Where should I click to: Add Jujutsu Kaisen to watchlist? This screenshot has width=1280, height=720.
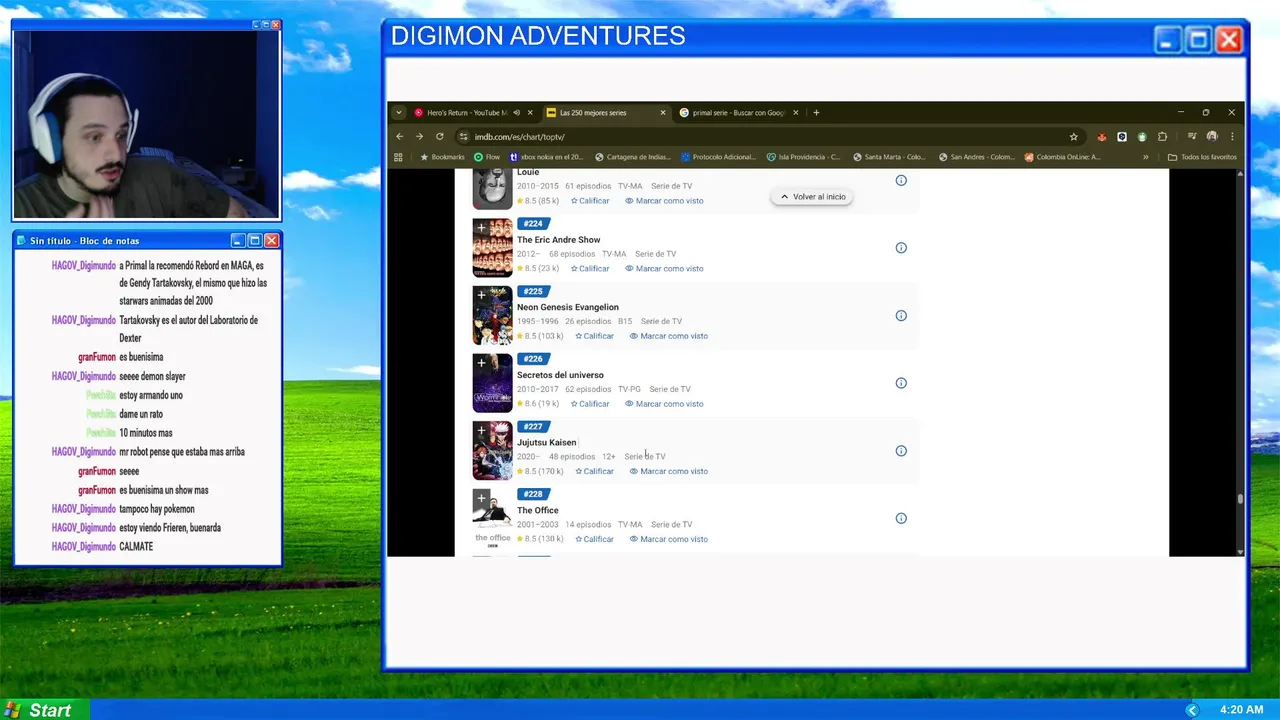(481, 430)
